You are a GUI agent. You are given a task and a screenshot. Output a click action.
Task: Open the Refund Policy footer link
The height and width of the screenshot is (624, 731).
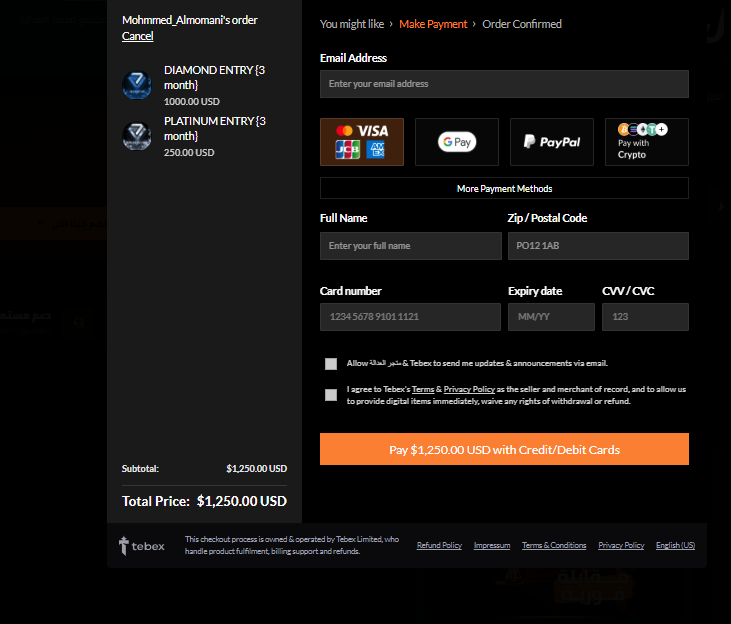click(439, 545)
